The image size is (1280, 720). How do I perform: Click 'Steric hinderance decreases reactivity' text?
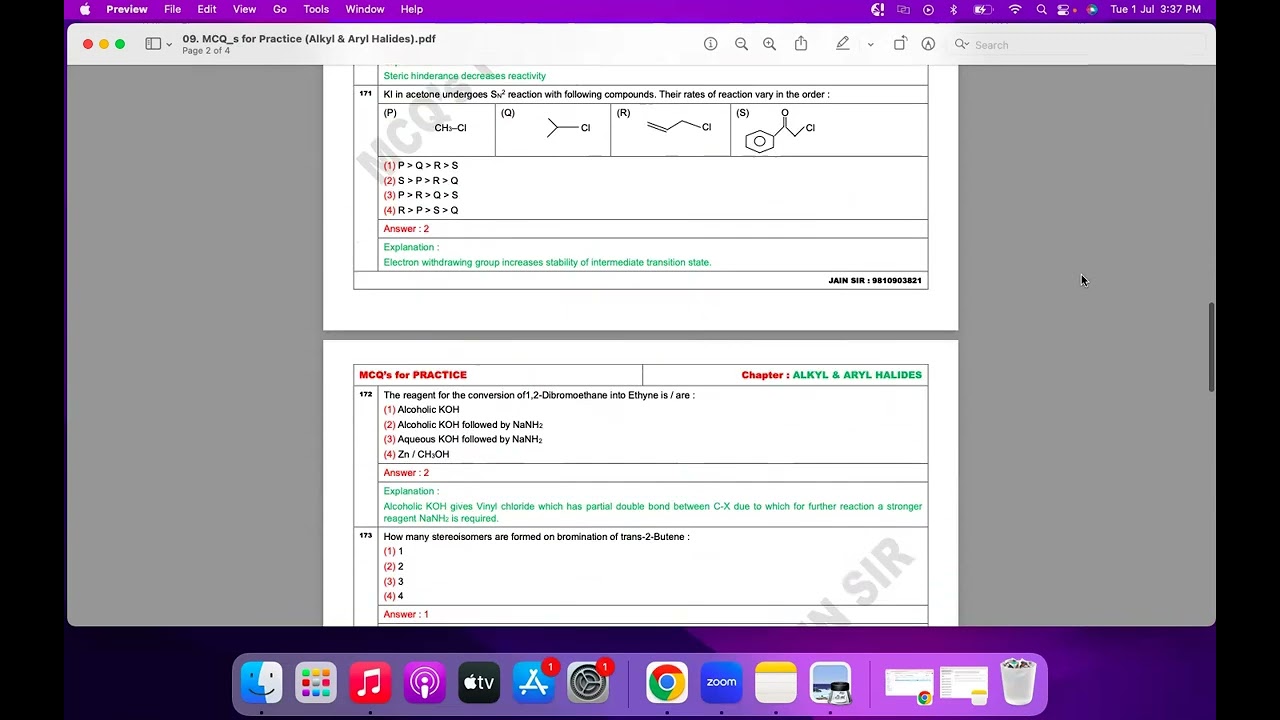point(465,75)
